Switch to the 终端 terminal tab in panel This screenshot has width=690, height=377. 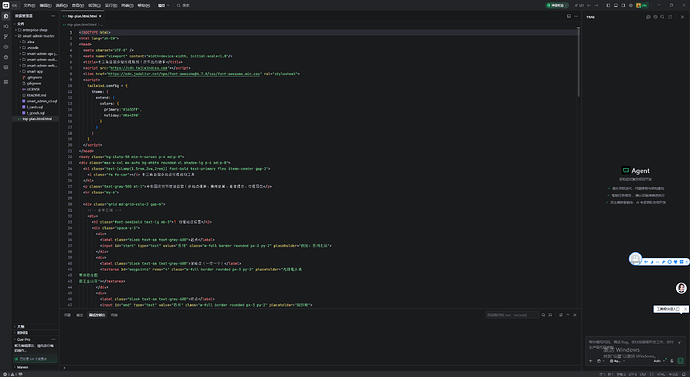click(x=114, y=315)
